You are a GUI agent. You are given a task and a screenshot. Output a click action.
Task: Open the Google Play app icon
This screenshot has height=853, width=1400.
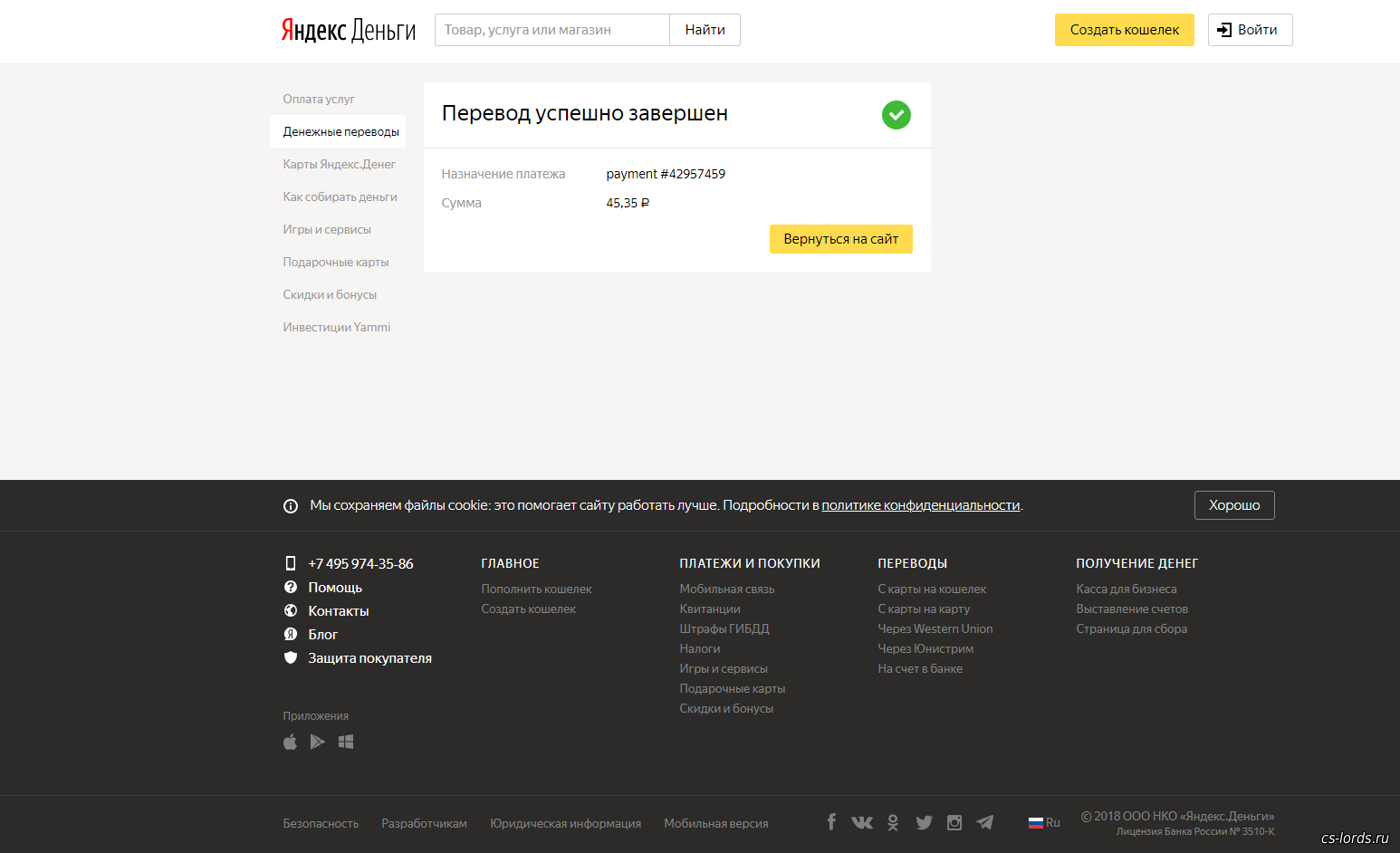(x=318, y=742)
